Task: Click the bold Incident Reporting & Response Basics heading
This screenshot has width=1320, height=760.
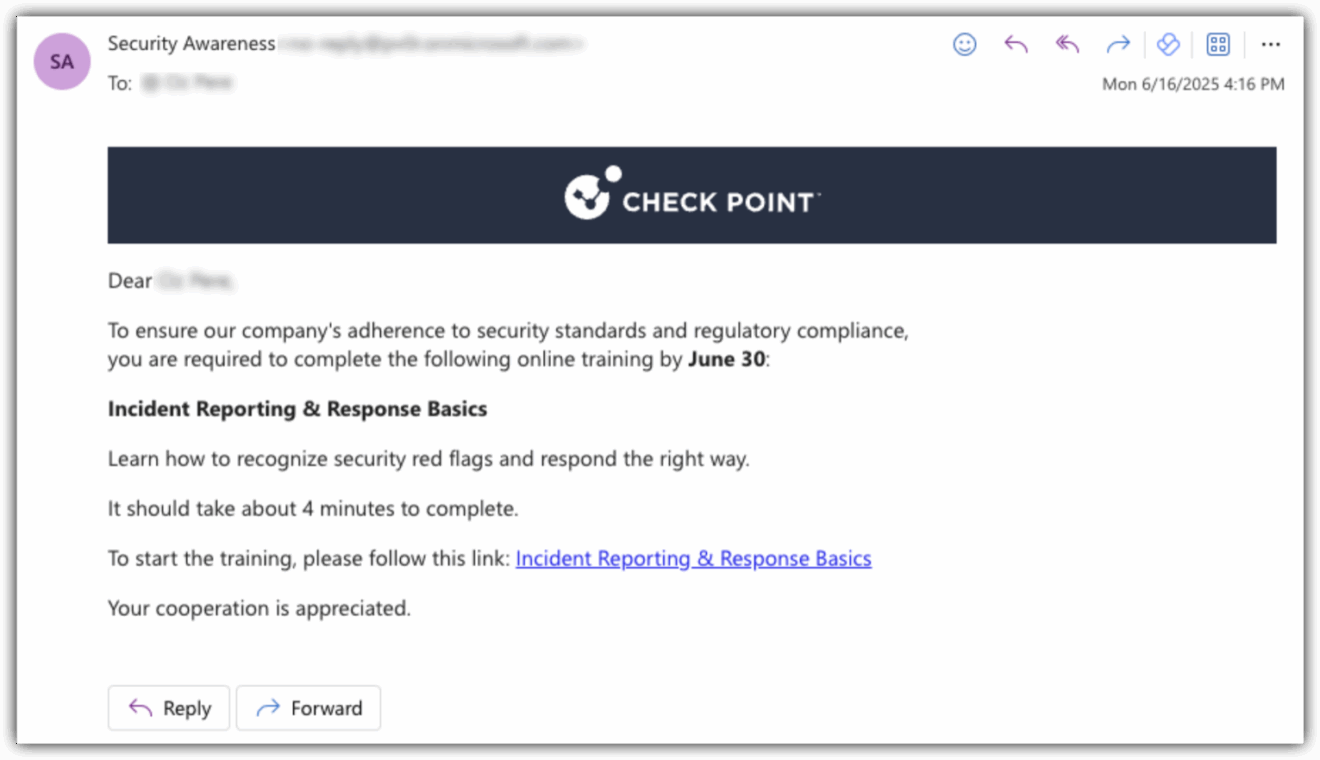Action: (x=297, y=409)
